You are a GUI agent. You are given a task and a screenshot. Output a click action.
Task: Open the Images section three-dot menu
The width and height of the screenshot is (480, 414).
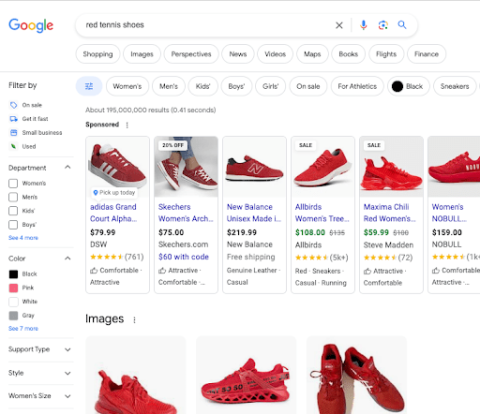click(134, 320)
